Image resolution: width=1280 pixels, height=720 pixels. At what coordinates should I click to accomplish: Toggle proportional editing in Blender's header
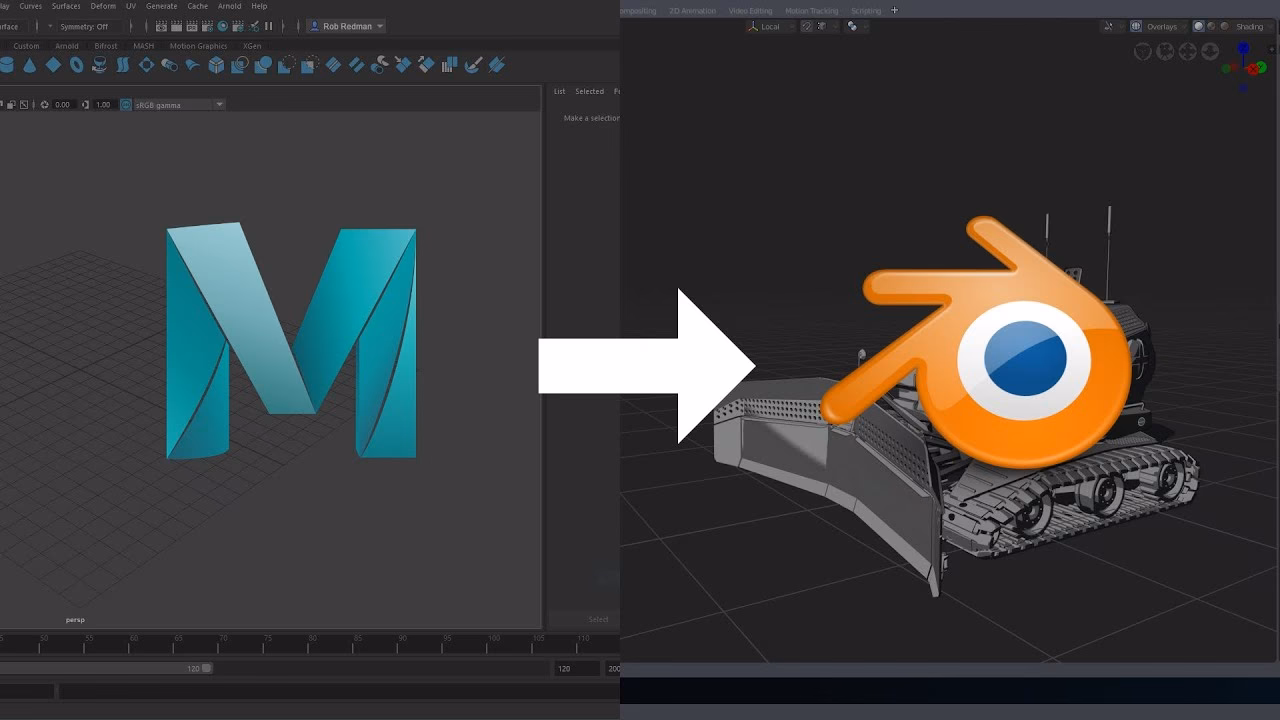[x=852, y=26]
